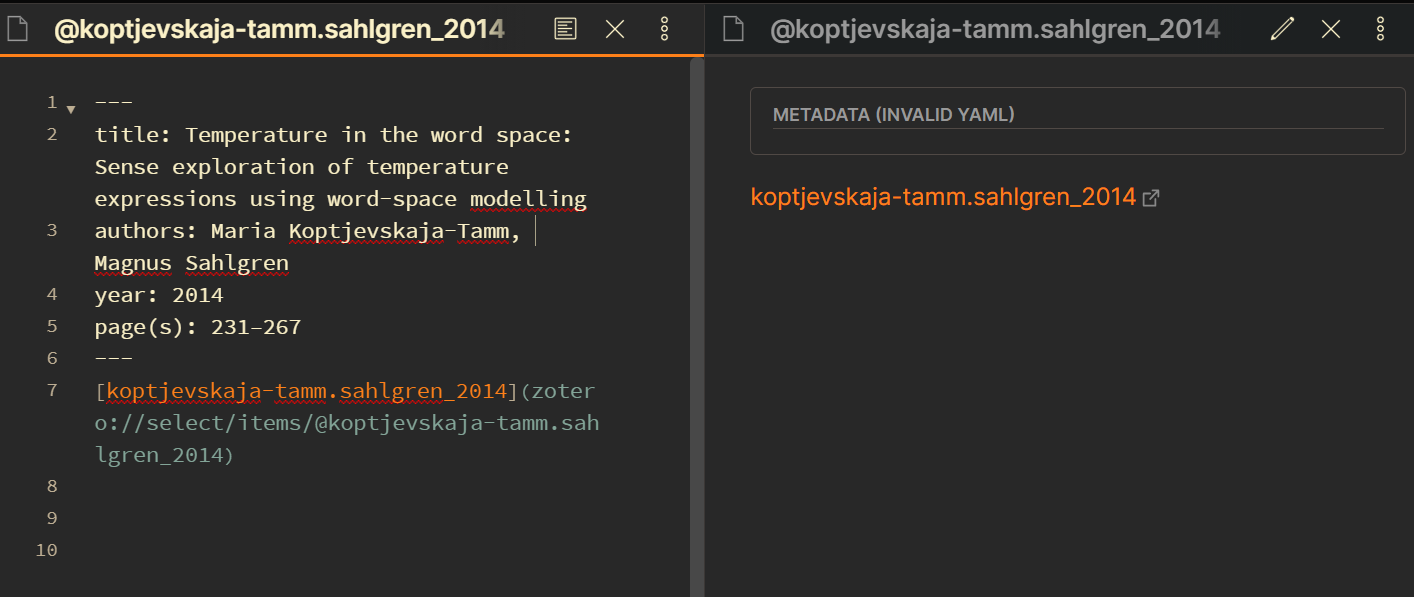Screen dimensions: 1414x597
Task: Click the 'title: Temperature in the word space:' text
Action: pos(333,135)
